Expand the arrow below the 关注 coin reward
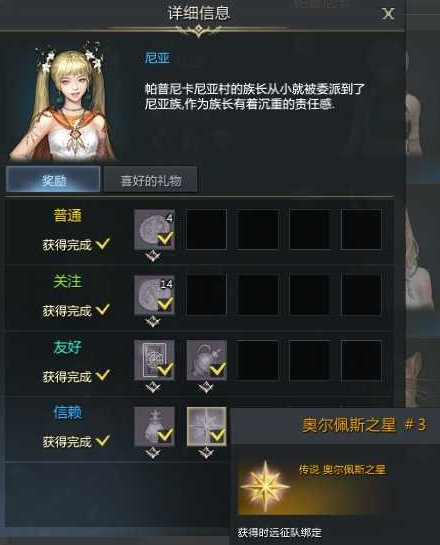 (x=153, y=322)
